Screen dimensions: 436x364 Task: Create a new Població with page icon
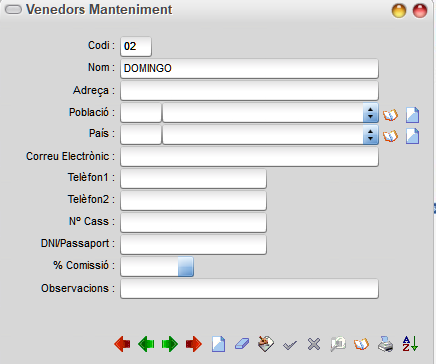point(412,115)
